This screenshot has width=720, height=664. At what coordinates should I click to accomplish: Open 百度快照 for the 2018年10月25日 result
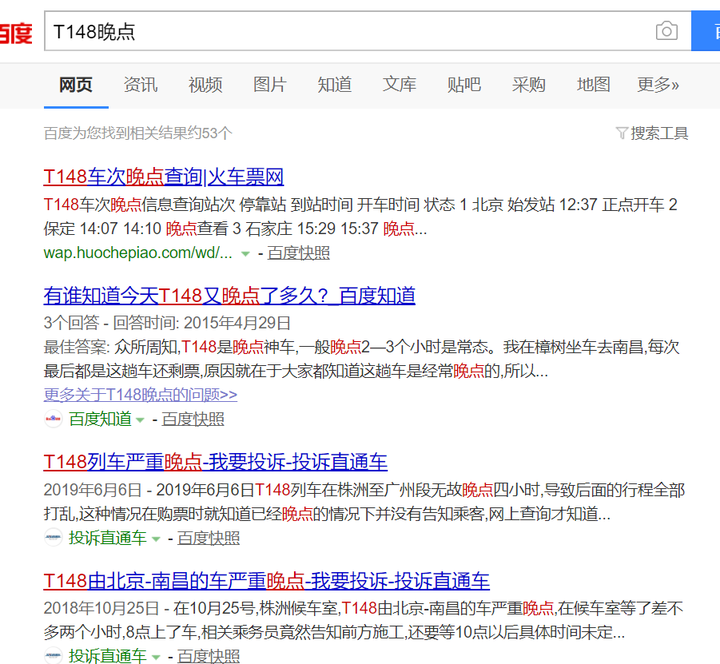pos(208,656)
